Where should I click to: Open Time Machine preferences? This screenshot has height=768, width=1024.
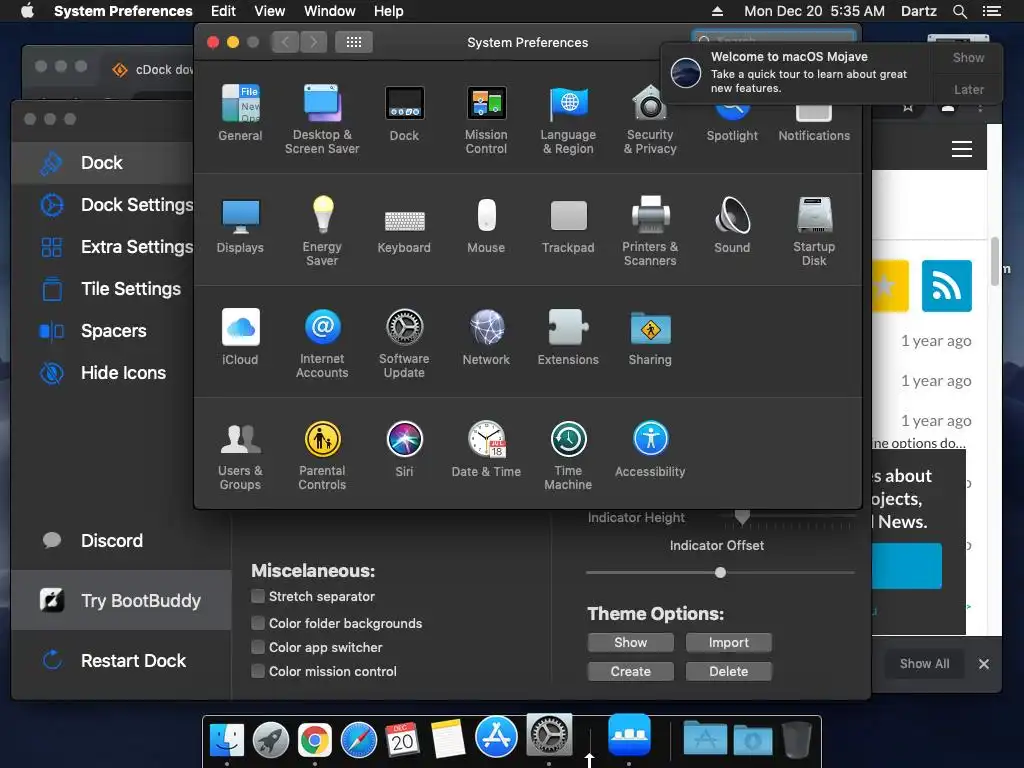click(x=568, y=455)
